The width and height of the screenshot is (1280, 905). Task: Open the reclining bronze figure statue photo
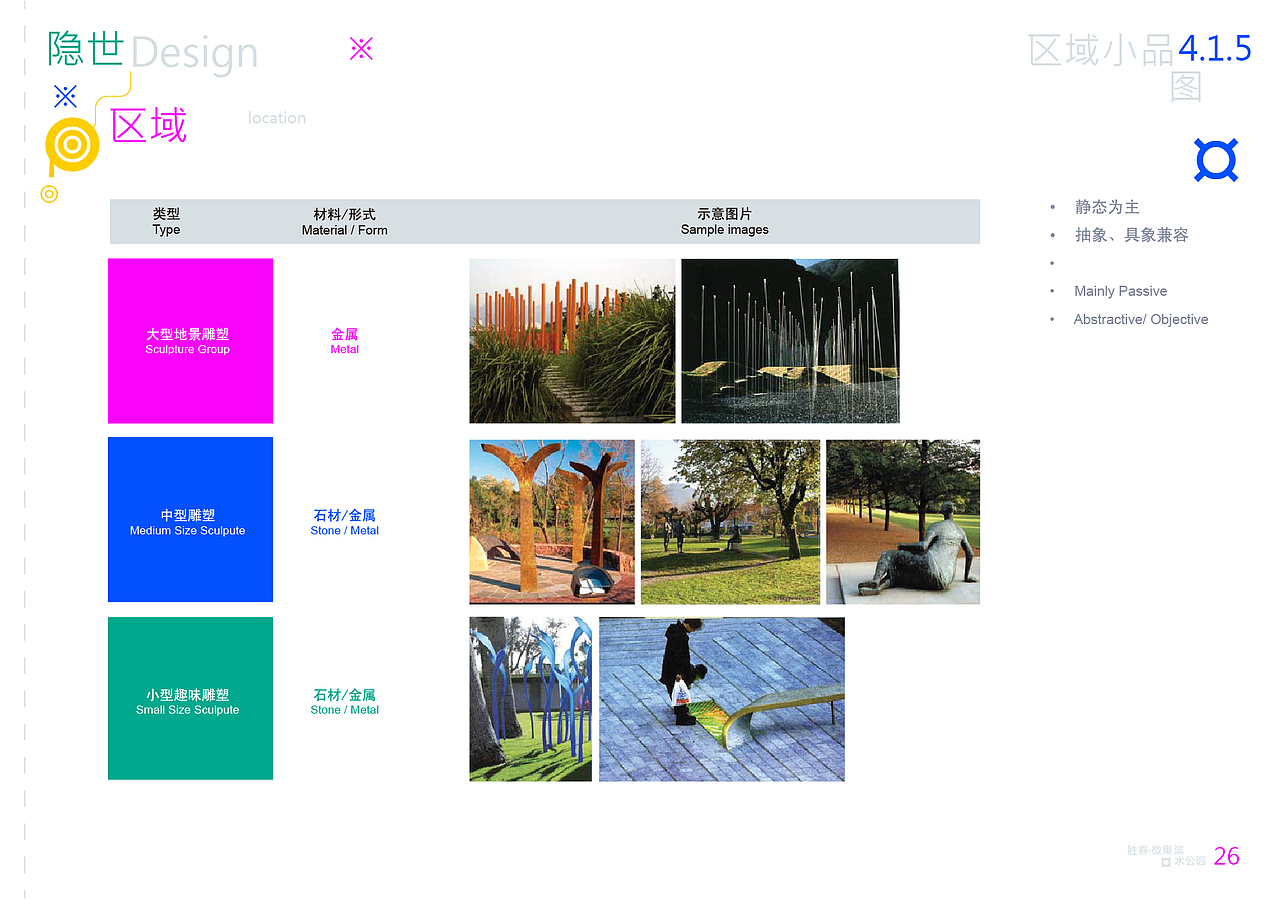pyautogui.click(x=903, y=522)
